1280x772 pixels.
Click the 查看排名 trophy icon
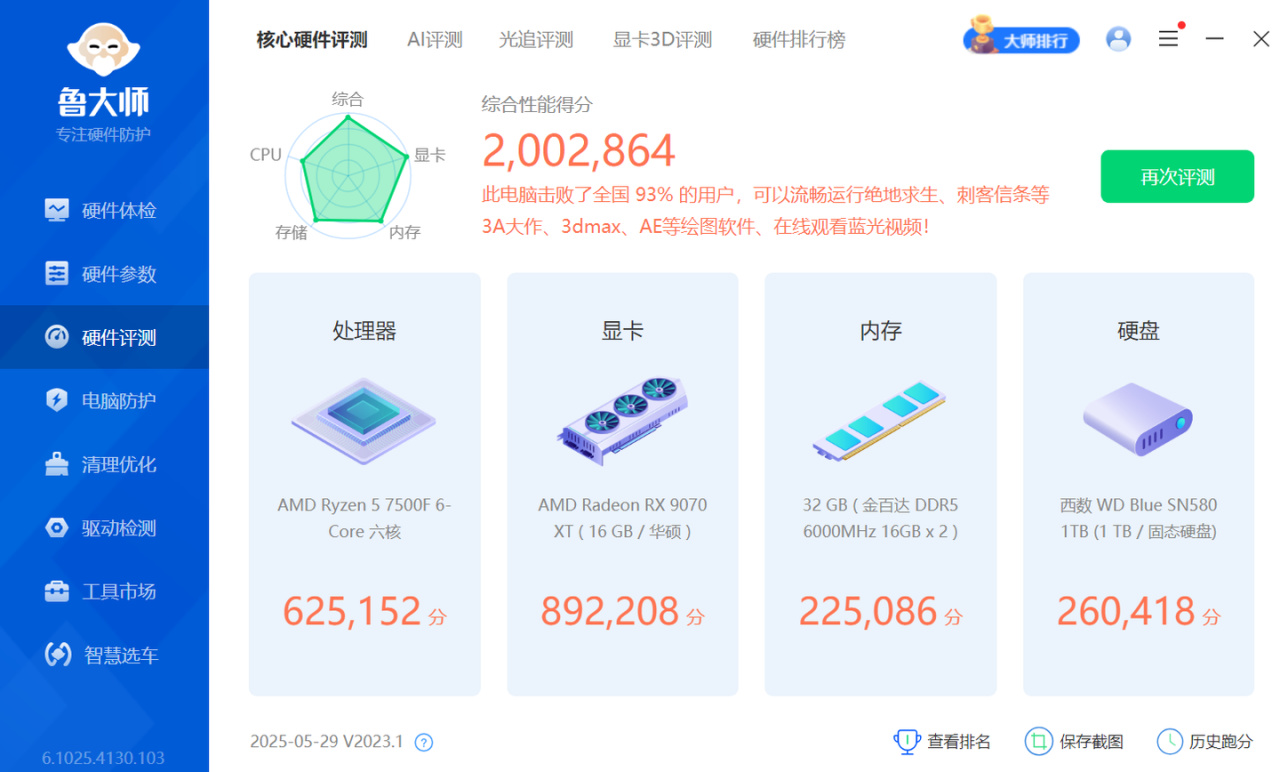tap(906, 741)
